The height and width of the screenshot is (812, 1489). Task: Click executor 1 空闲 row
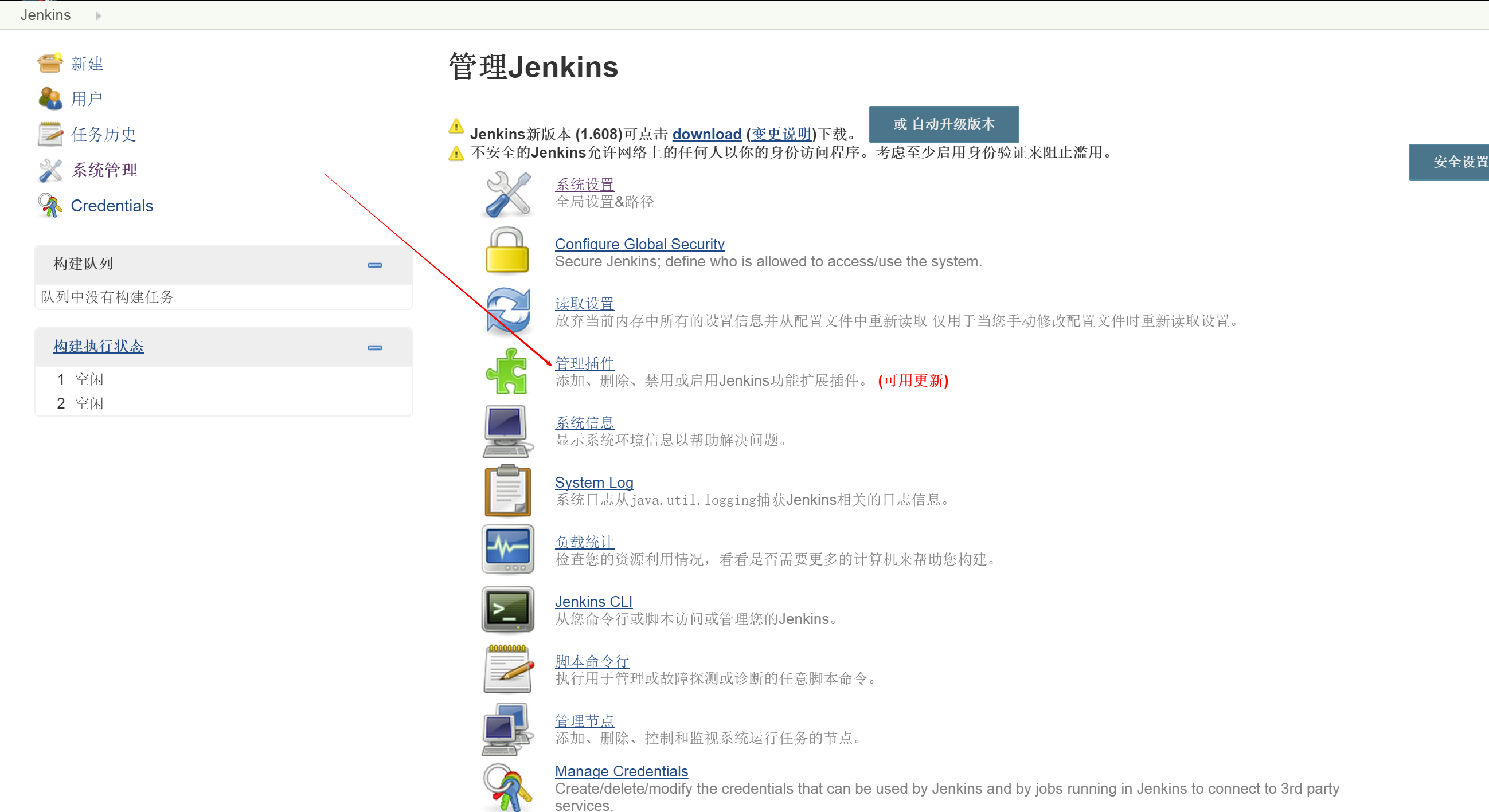tap(224, 379)
